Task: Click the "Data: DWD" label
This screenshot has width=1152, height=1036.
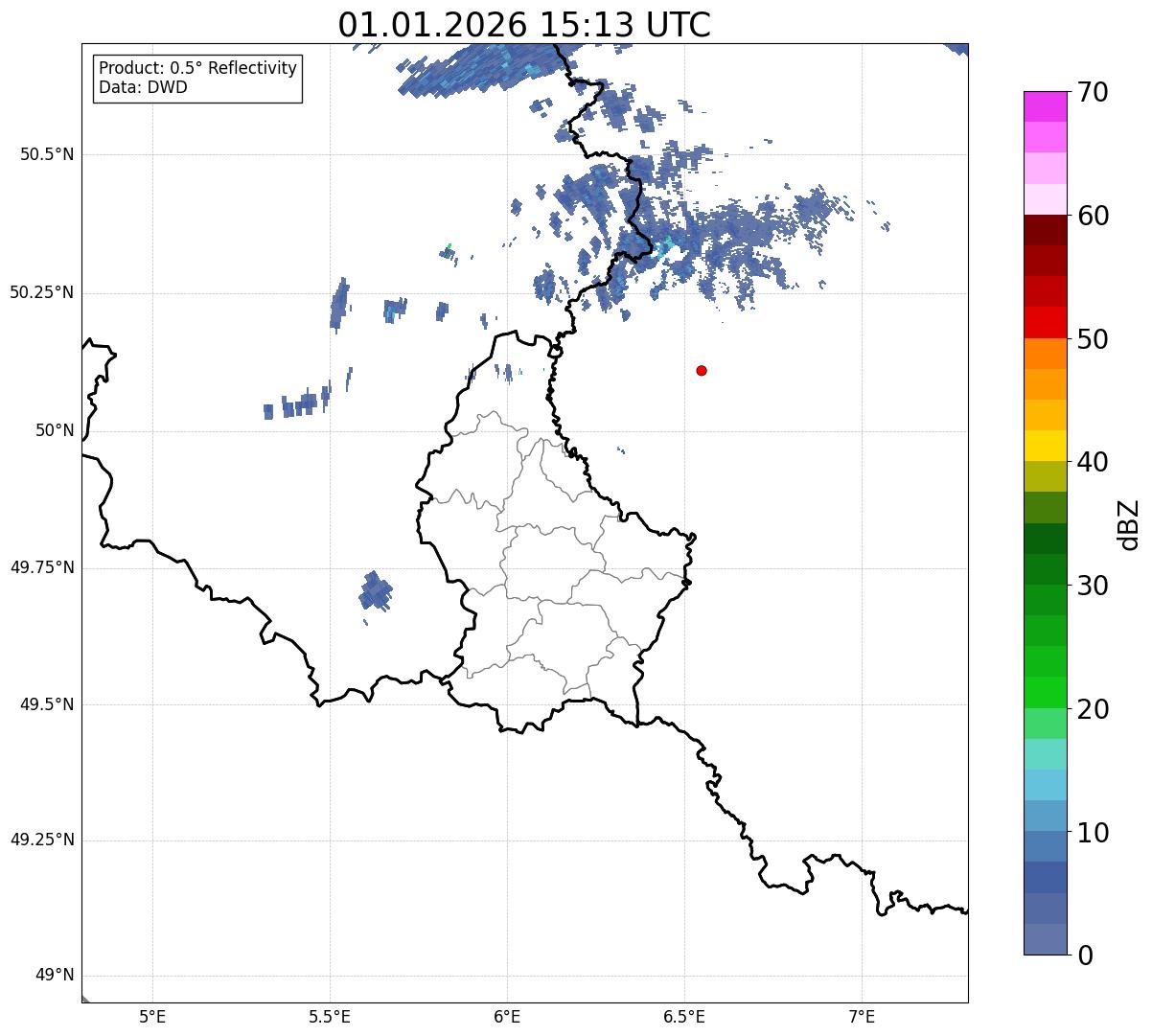Action: tap(143, 87)
